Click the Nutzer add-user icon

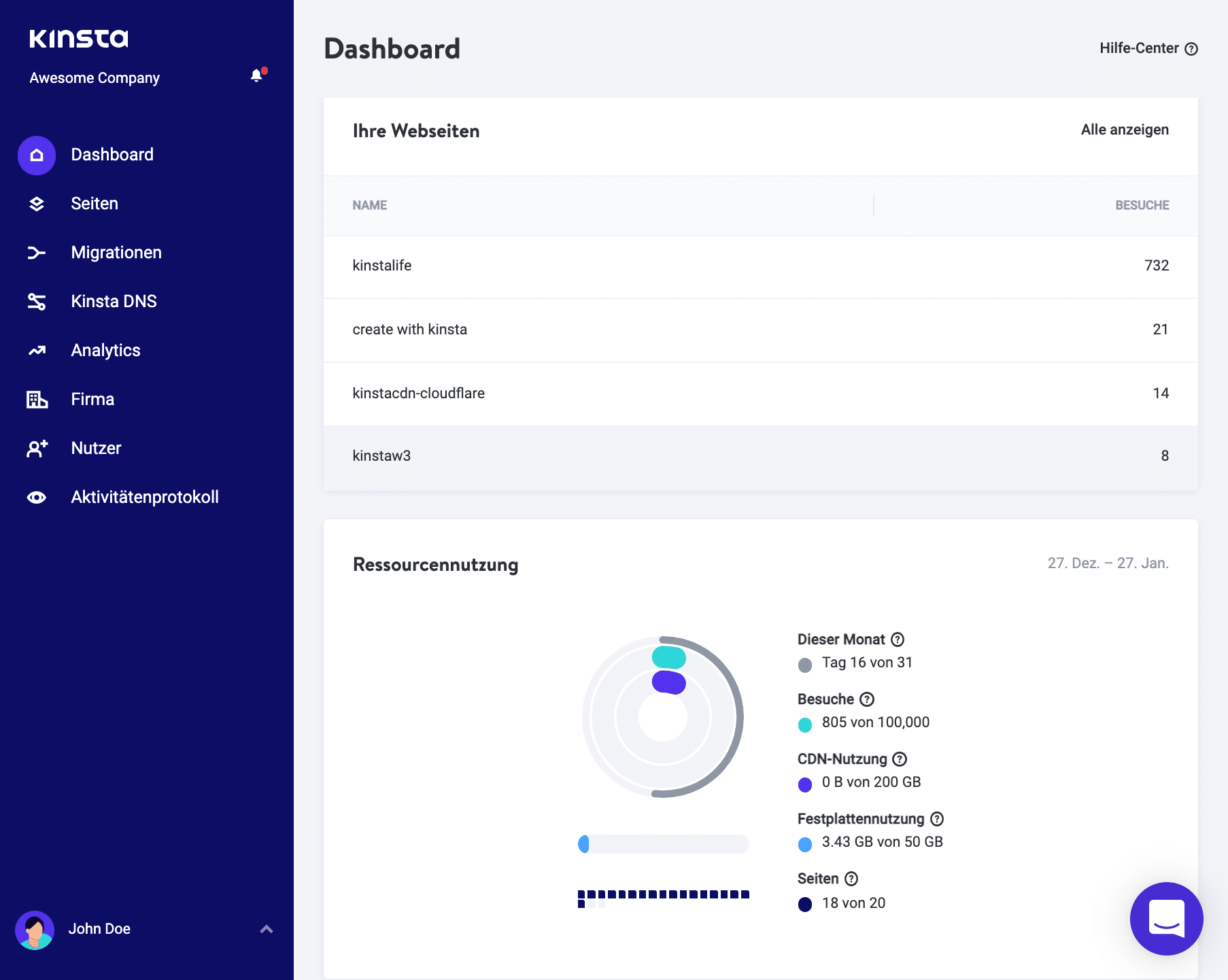pyautogui.click(x=36, y=448)
